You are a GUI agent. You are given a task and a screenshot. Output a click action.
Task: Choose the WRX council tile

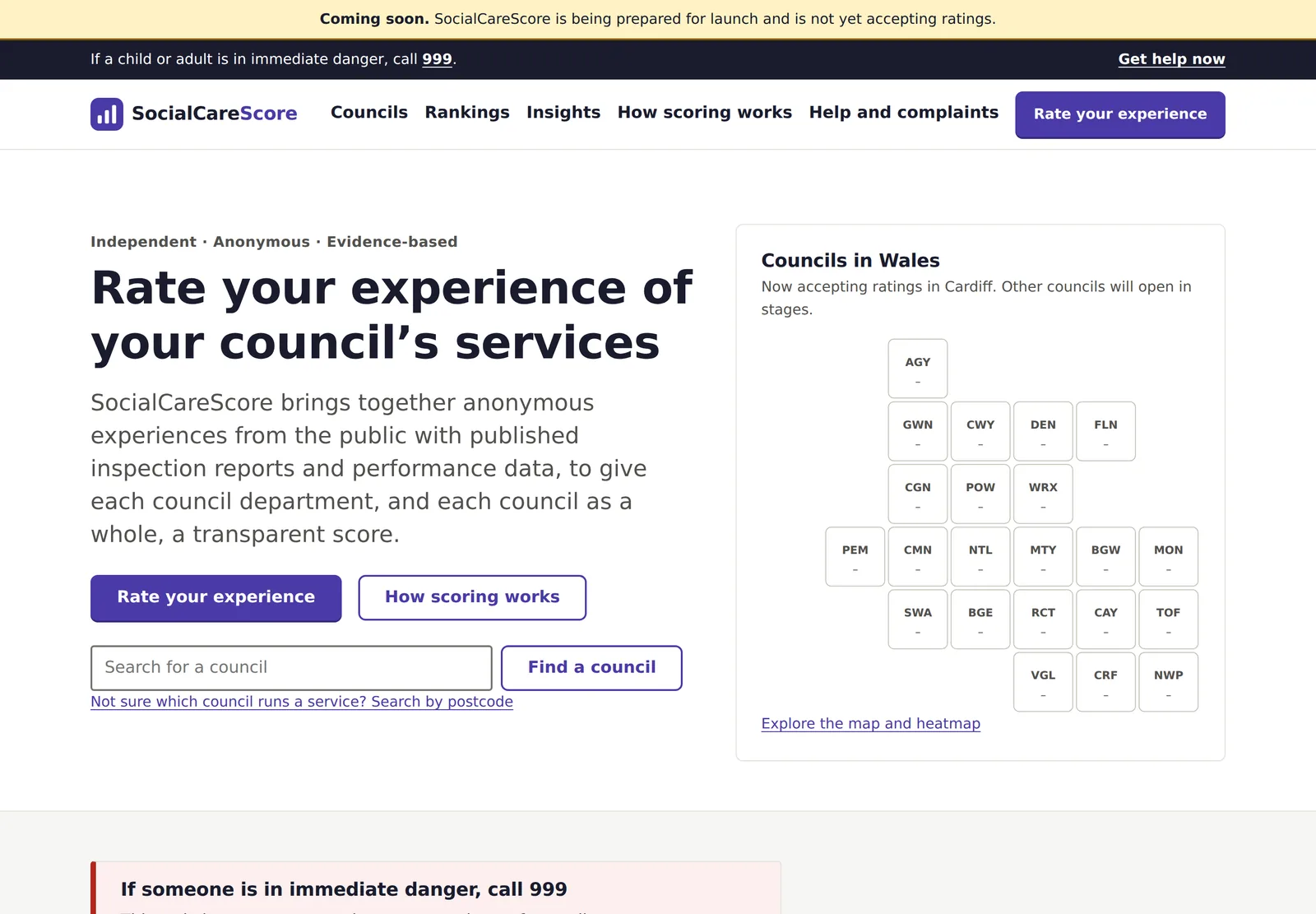coord(1043,494)
